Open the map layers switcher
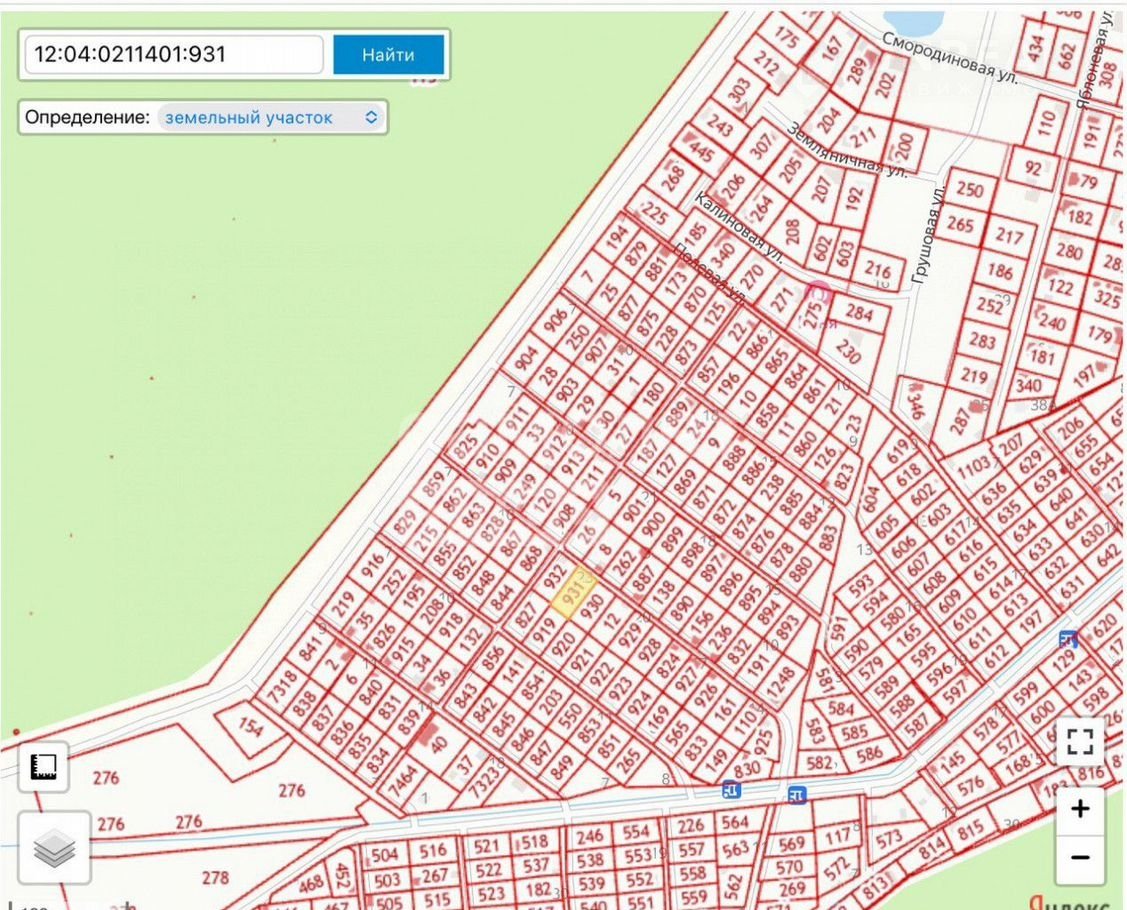This screenshot has width=1127, height=910. click(54, 849)
